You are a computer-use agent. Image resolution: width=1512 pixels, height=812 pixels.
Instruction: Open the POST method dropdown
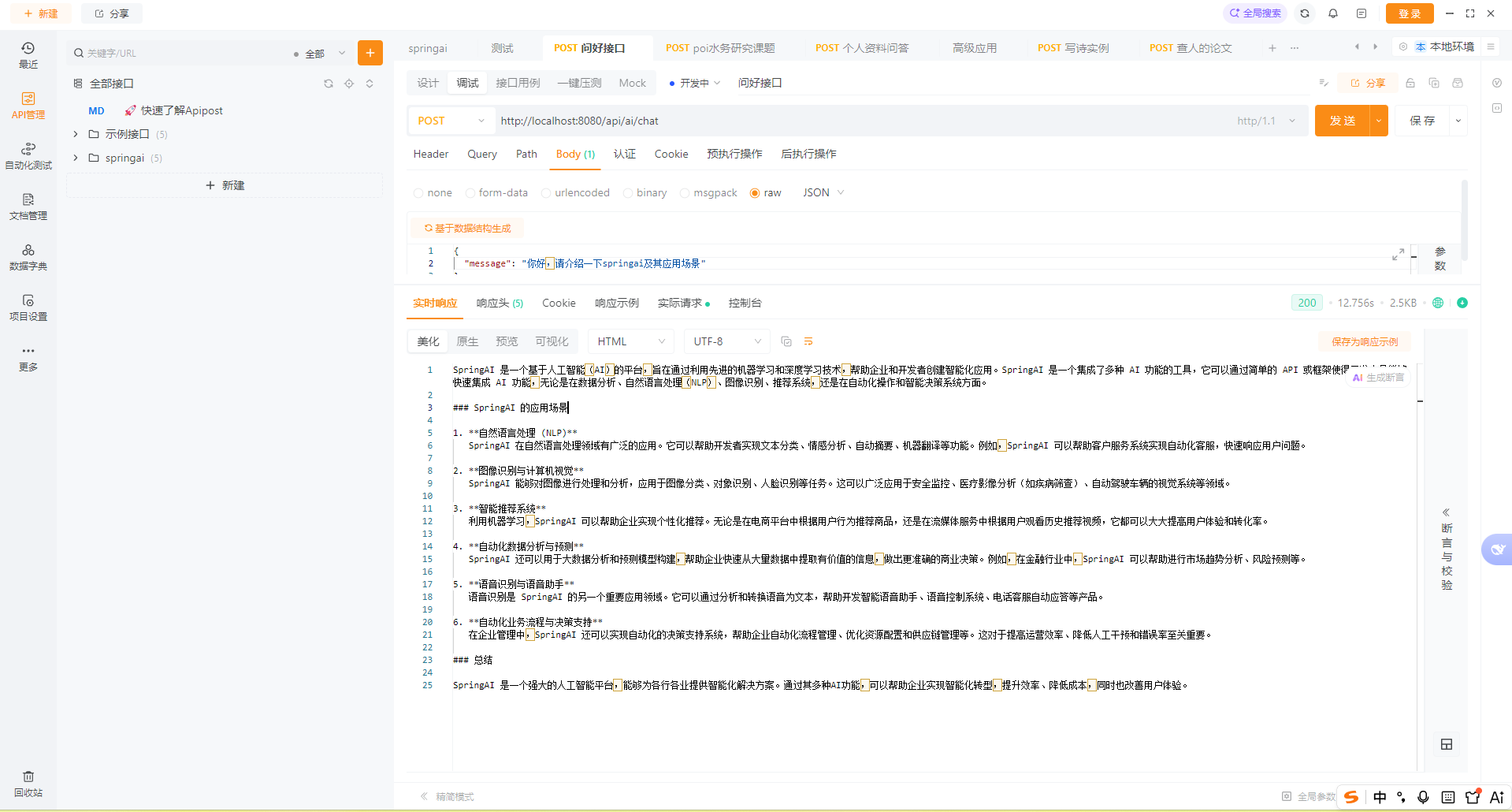(x=451, y=121)
